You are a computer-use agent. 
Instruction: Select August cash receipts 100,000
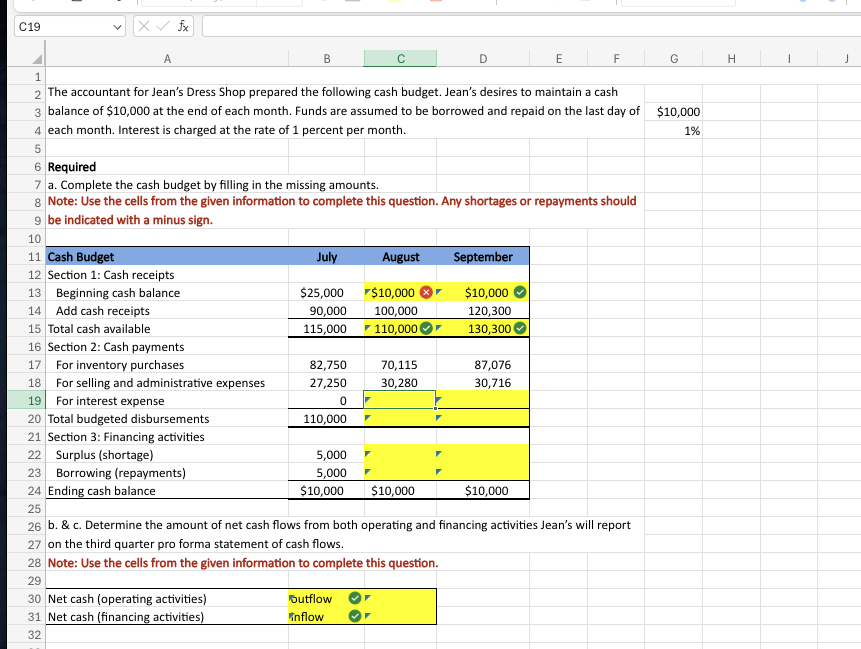[x=400, y=311]
